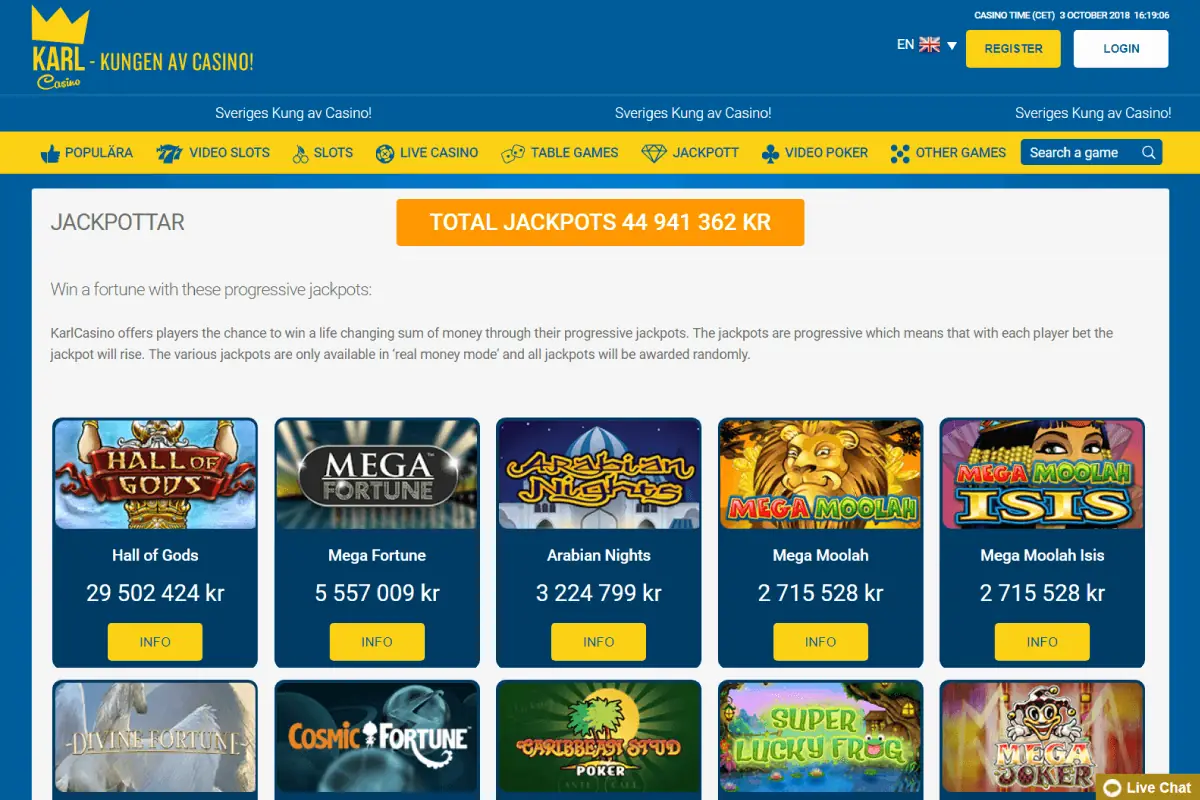This screenshot has height=800, width=1200.
Task: Open the Live Chat widget
Action: pyautogui.click(x=1148, y=787)
